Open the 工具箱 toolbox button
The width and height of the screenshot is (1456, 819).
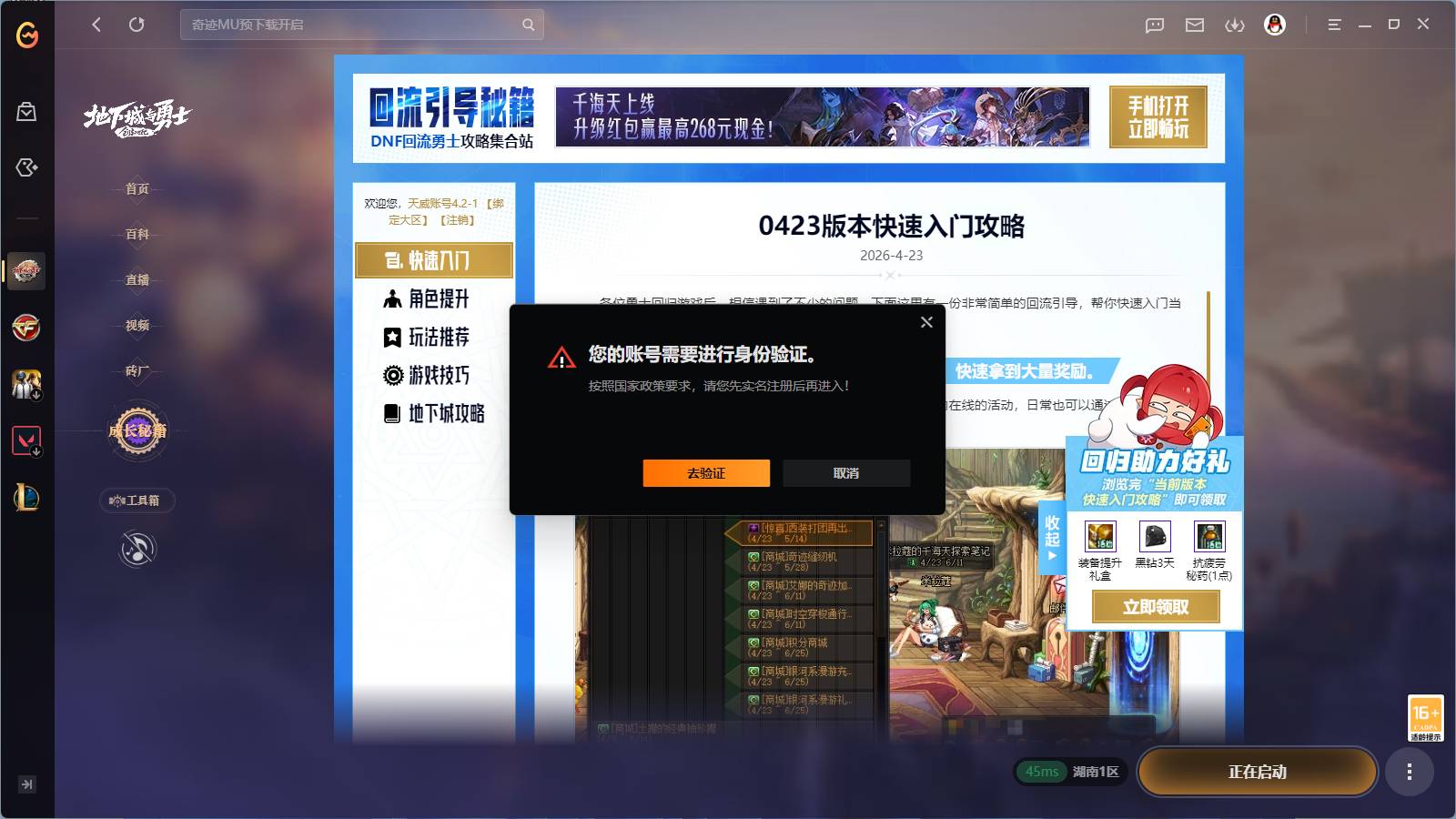click(x=137, y=500)
